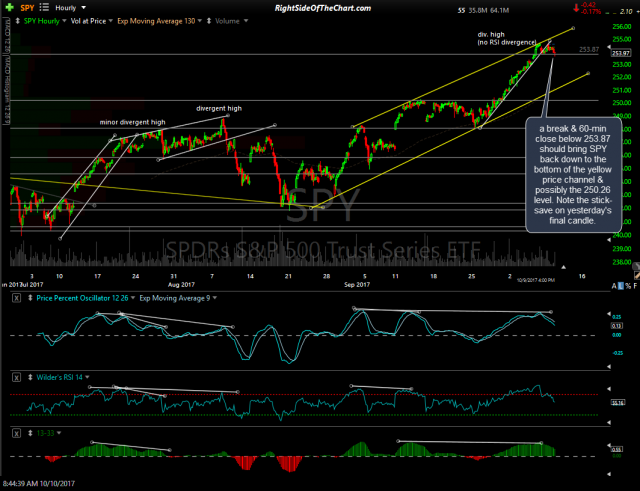640x491 pixels.
Task: Click the drawing tools pencil icon
Action: [636, 275]
